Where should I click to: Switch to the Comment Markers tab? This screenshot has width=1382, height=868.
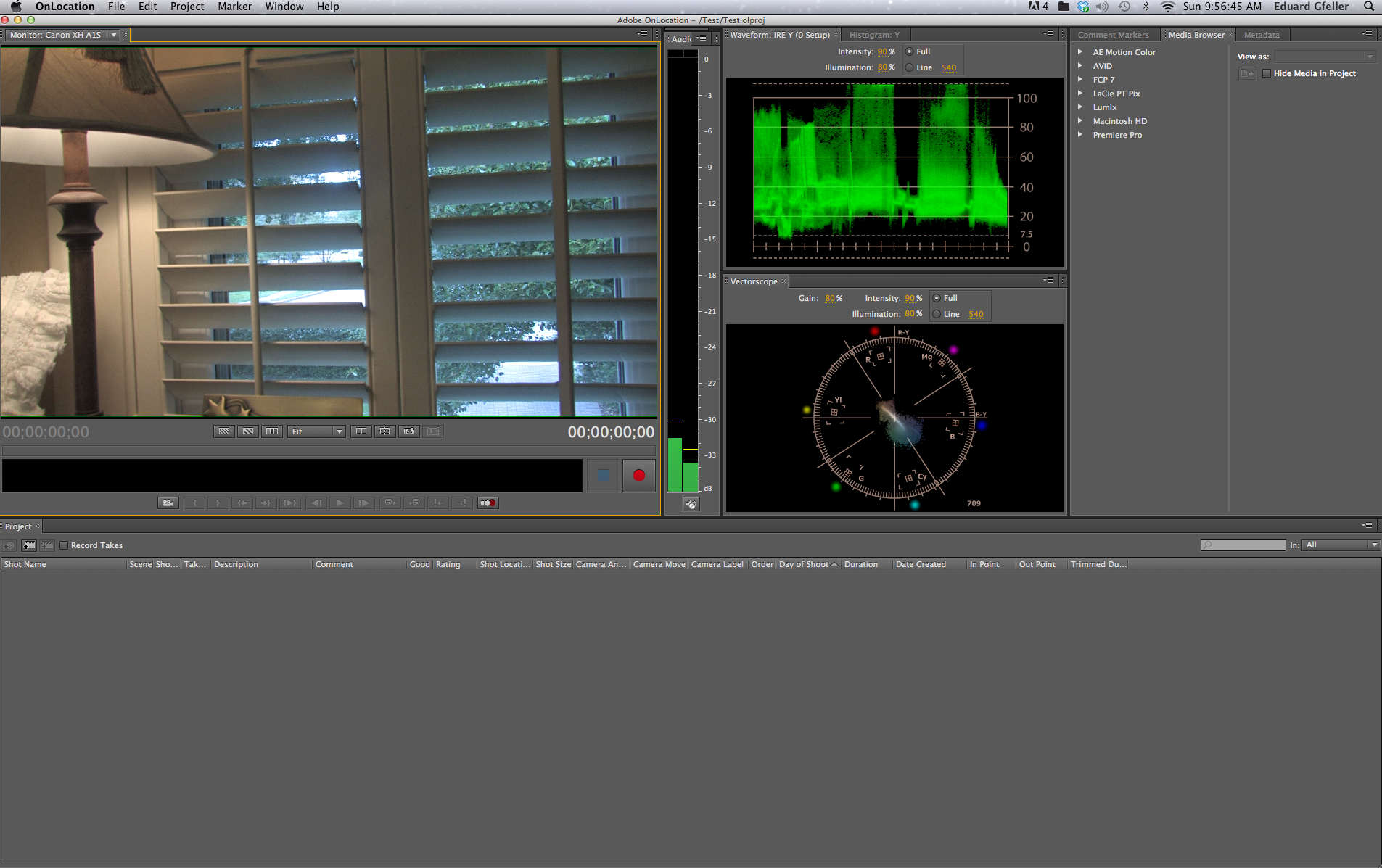click(x=1113, y=35)
